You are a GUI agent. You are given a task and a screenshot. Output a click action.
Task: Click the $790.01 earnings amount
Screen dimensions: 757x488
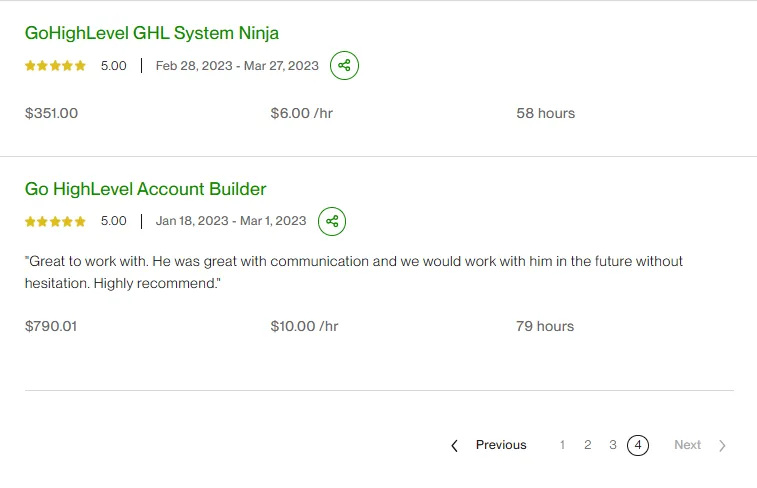[x=51, y=326]
